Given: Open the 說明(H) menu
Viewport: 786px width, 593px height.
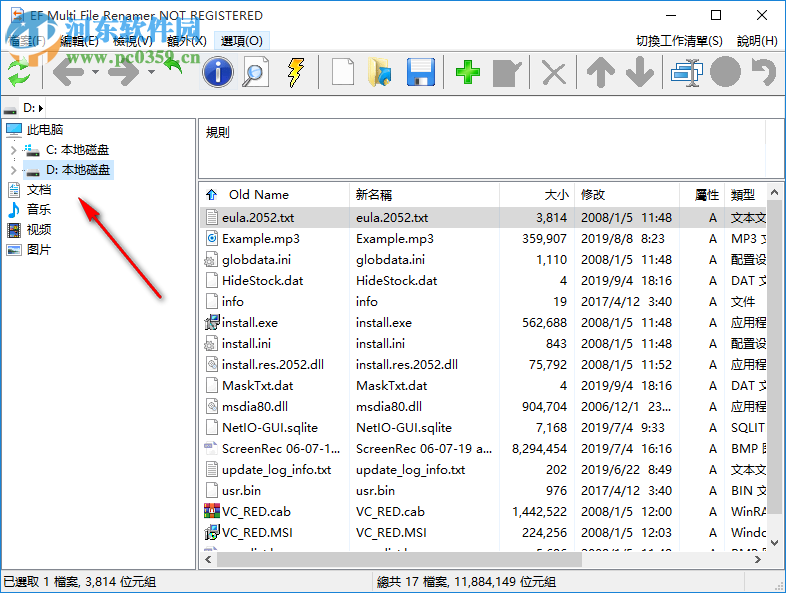Looking at the screenshot, I should point(757,41).
